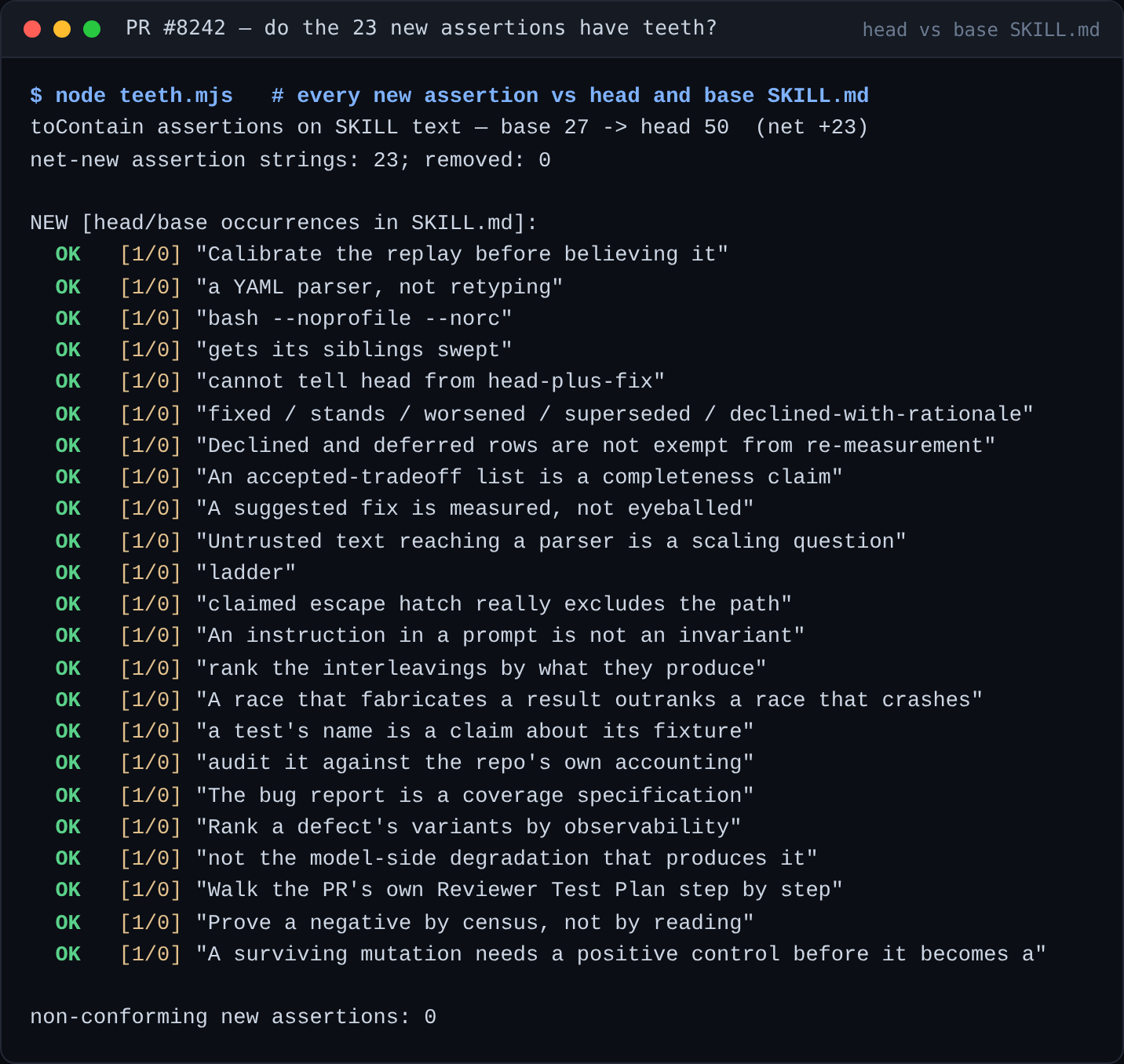Click OK status next to 'rank the interleavings'
This screenshot has height=1064, width=1124.
(x=68, y=669)
